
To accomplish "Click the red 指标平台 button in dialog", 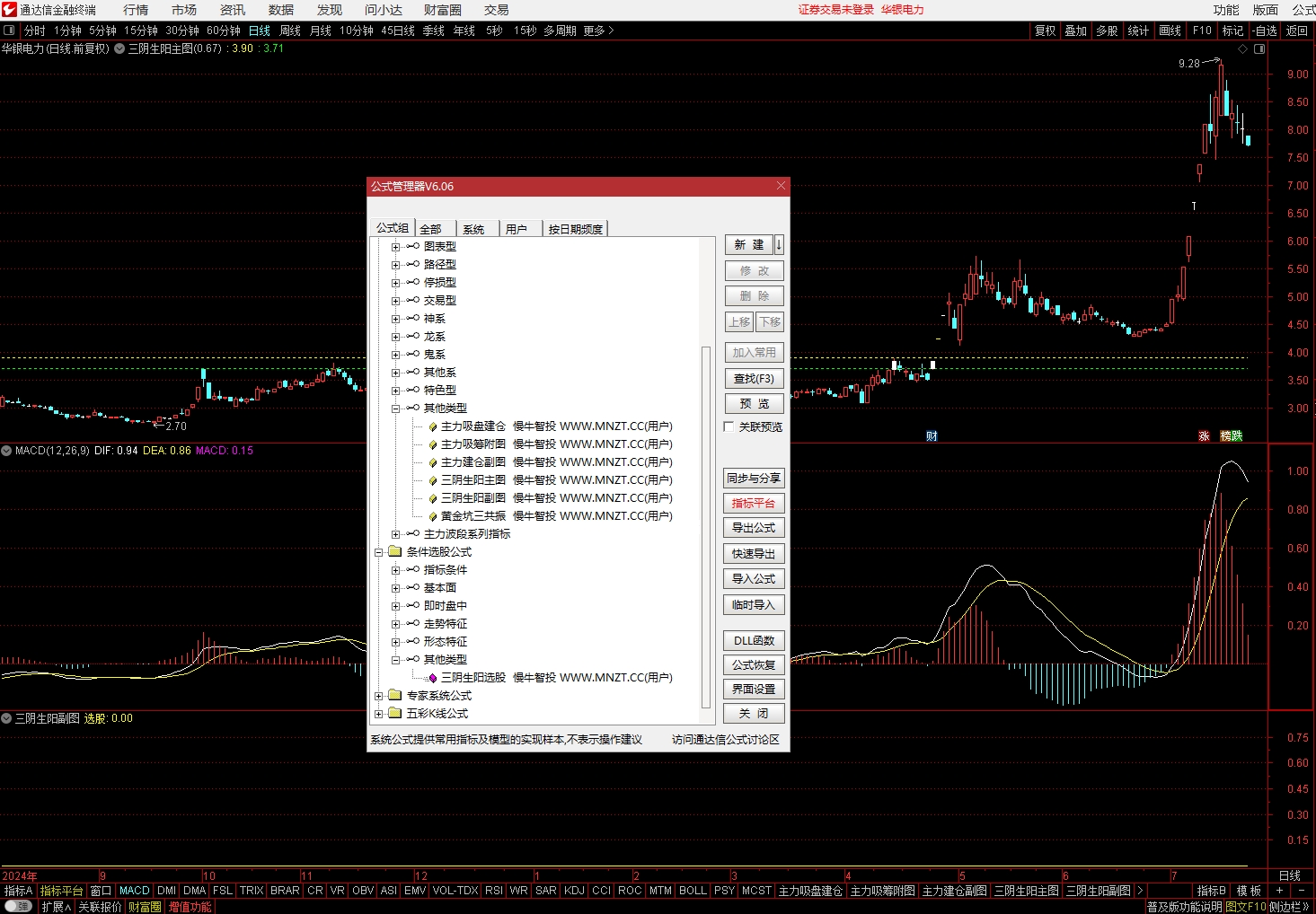I will pyautogui.click(x=754, y=504).
